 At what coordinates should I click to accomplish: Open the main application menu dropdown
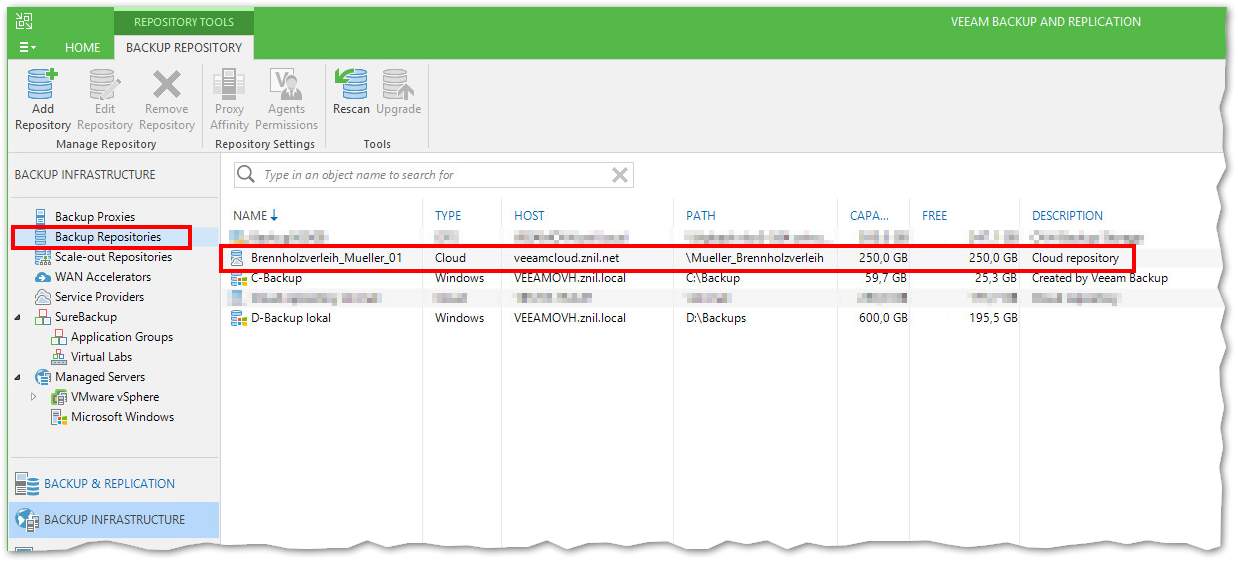(27, 47)
